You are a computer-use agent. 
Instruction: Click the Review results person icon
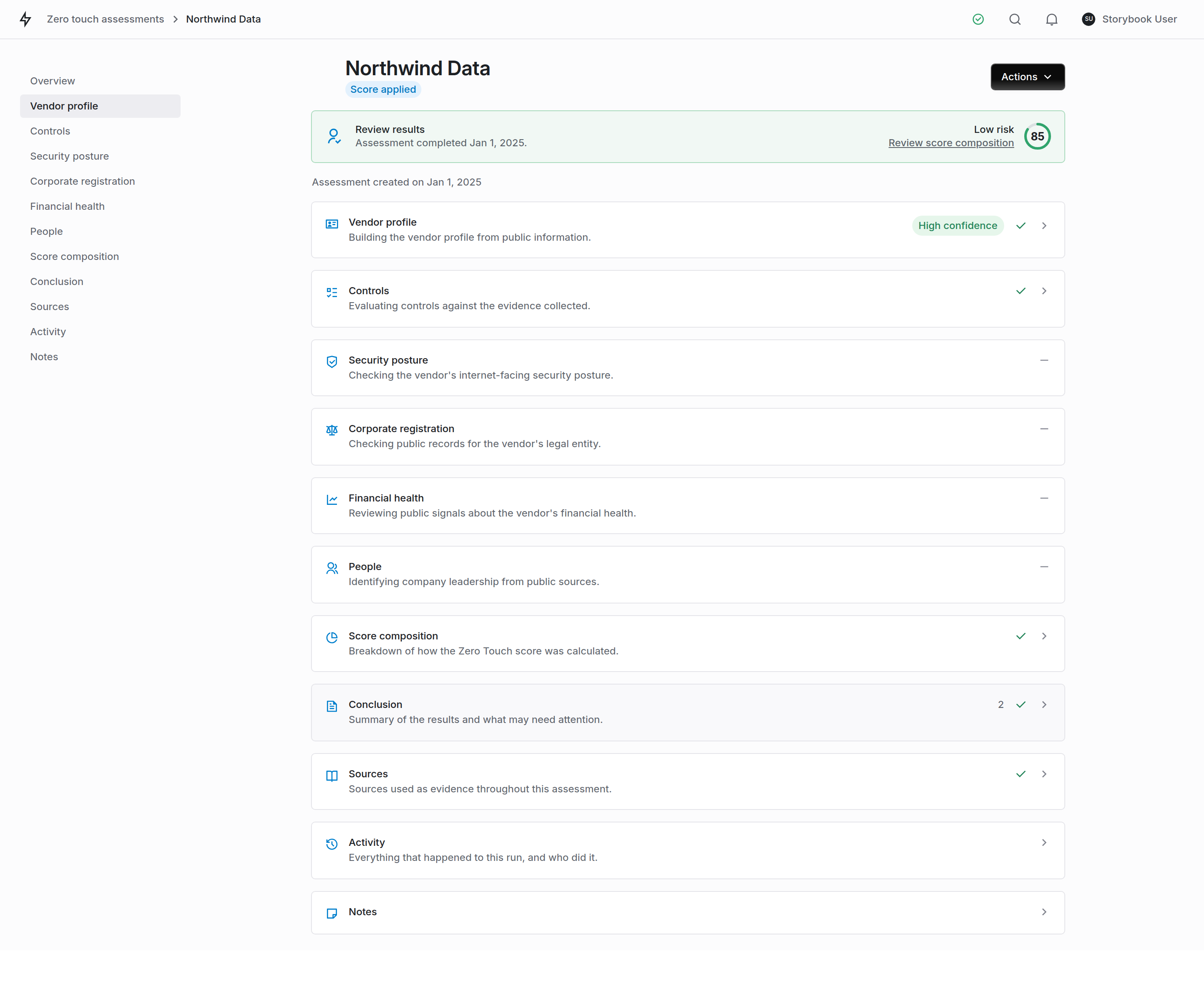coord(334,136)
